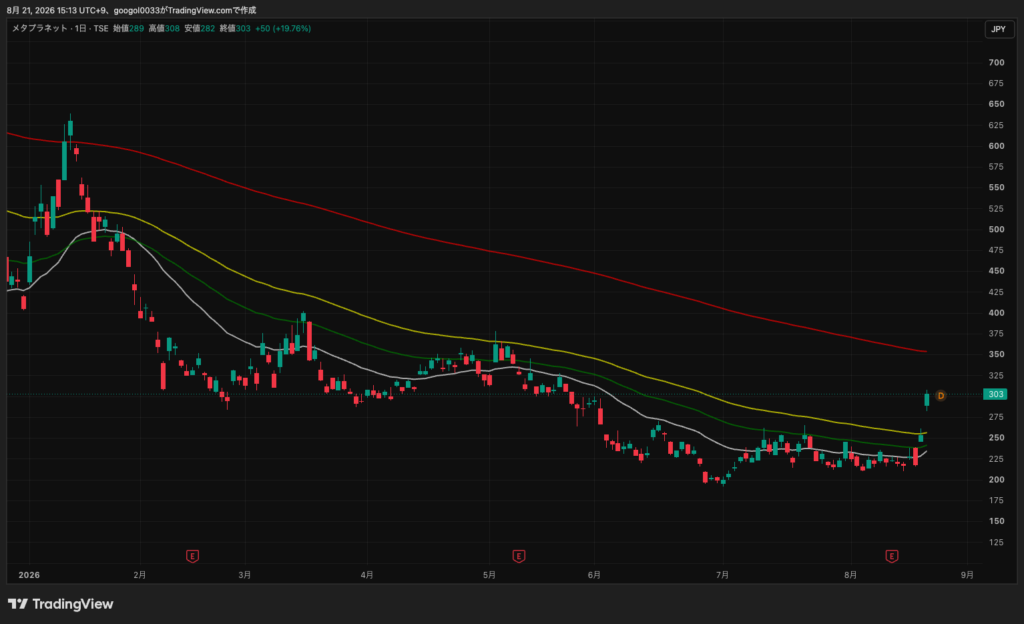The height and width of the screenshot is (624, 1024).
Task: Click the 700 price axis label
Action: 997,63
